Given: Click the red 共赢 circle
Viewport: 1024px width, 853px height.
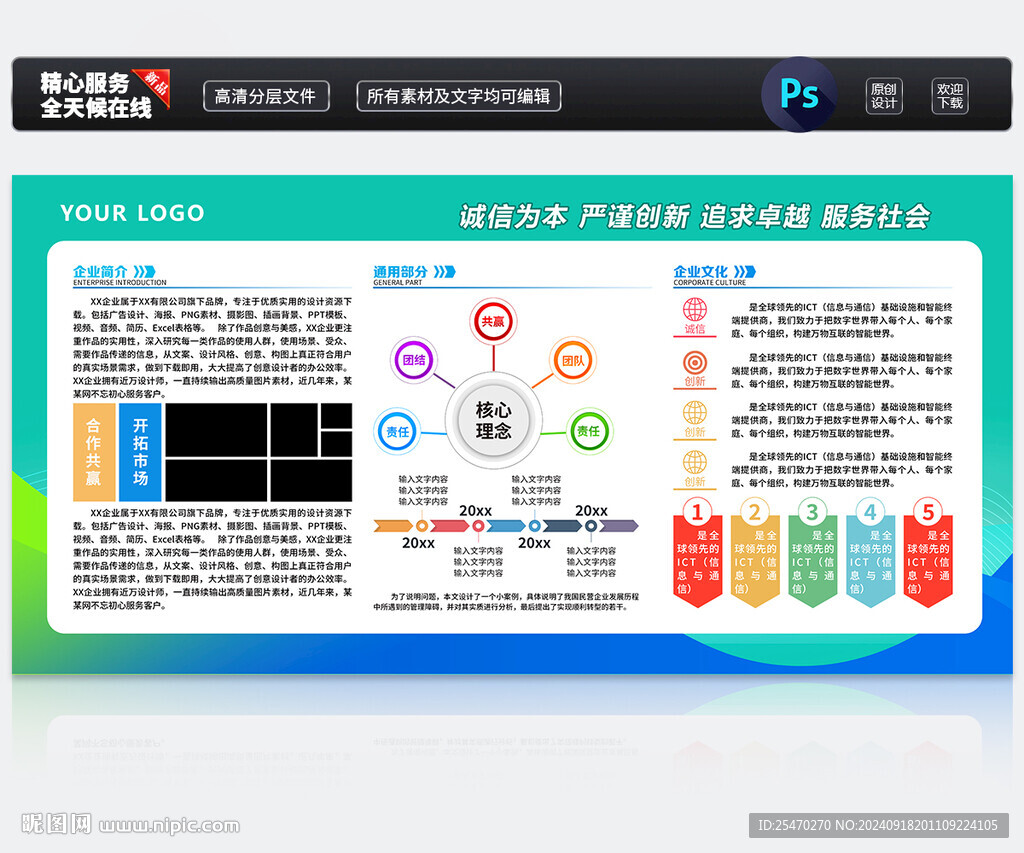Looking at the screenshot, I should [493, 321].
